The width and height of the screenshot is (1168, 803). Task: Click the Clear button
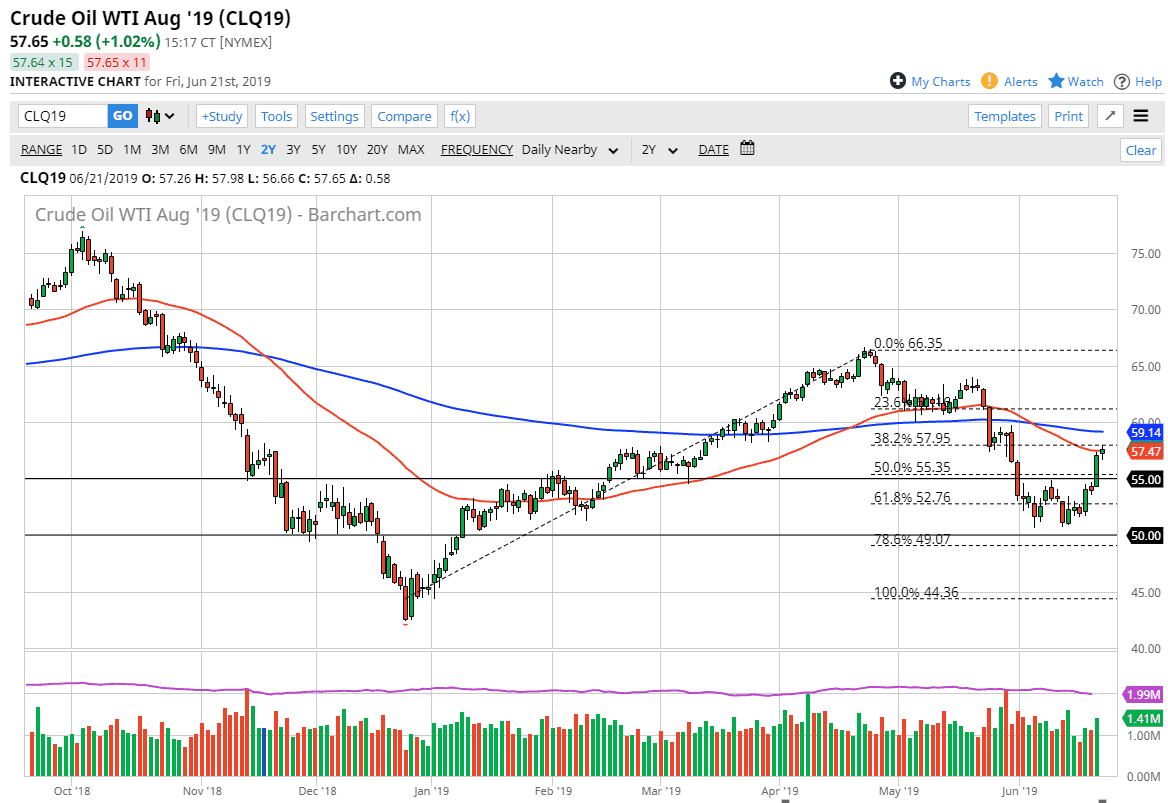pos(1140,149)
